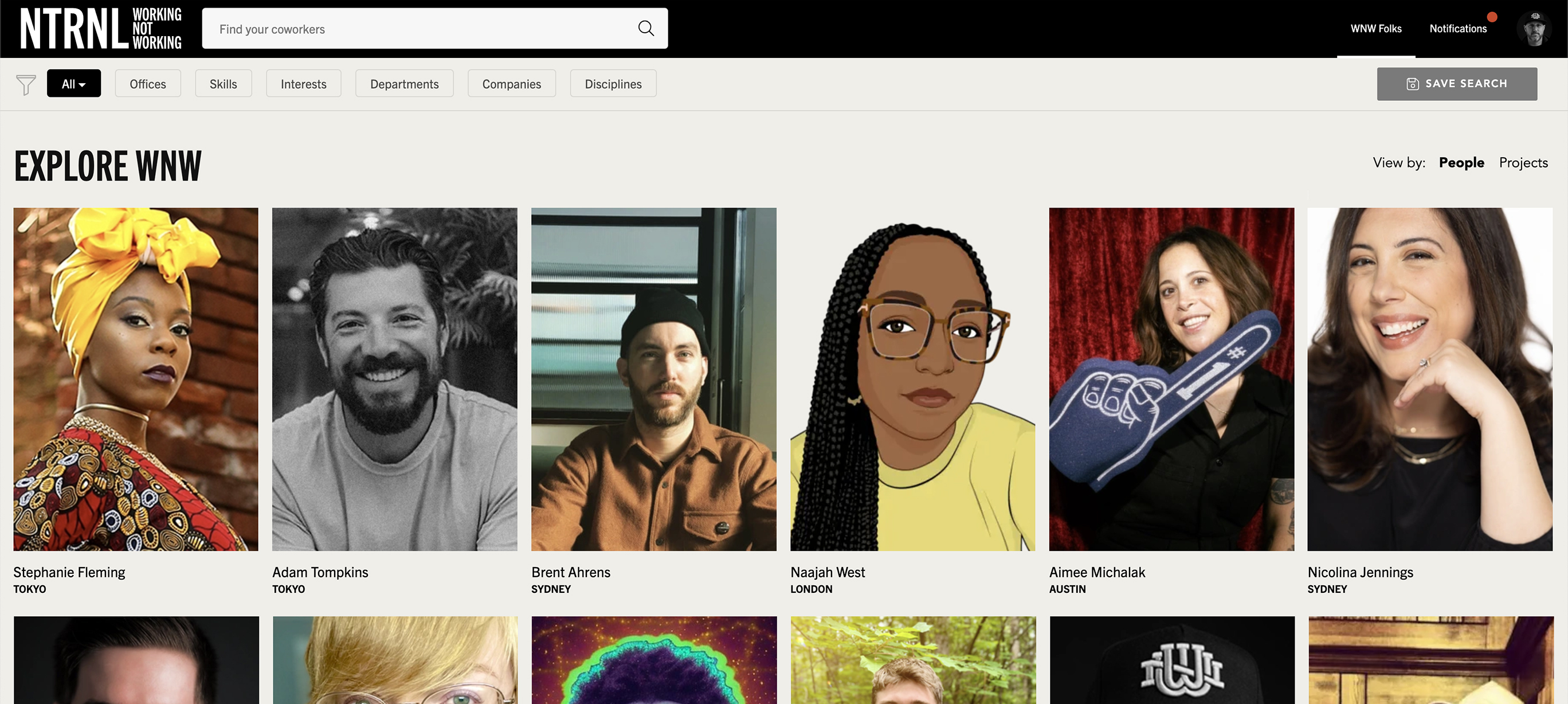This screenshot has height=704, width=1568.
Task: Click the red notification badge dot
Action: pos(1492,17)
